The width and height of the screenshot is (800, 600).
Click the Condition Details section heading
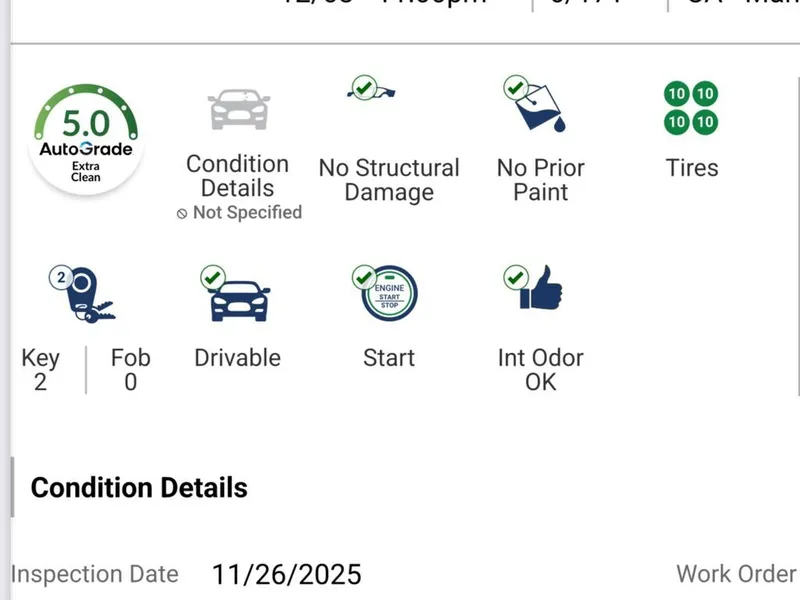coord(139,488)
